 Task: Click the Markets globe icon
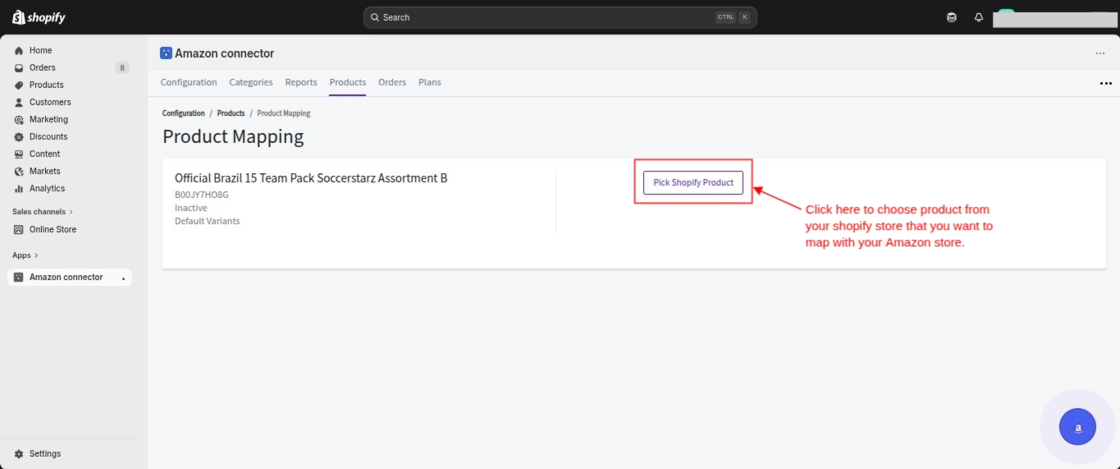pyautogui.click(x=19, y=171)
